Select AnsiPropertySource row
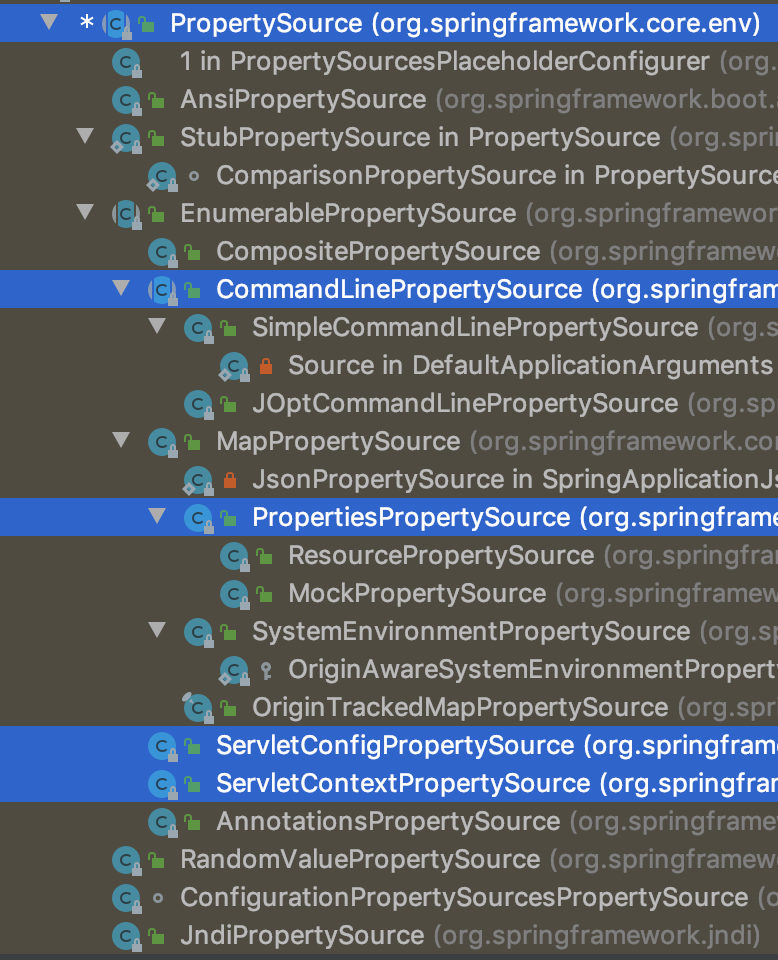 coord(389,99)
